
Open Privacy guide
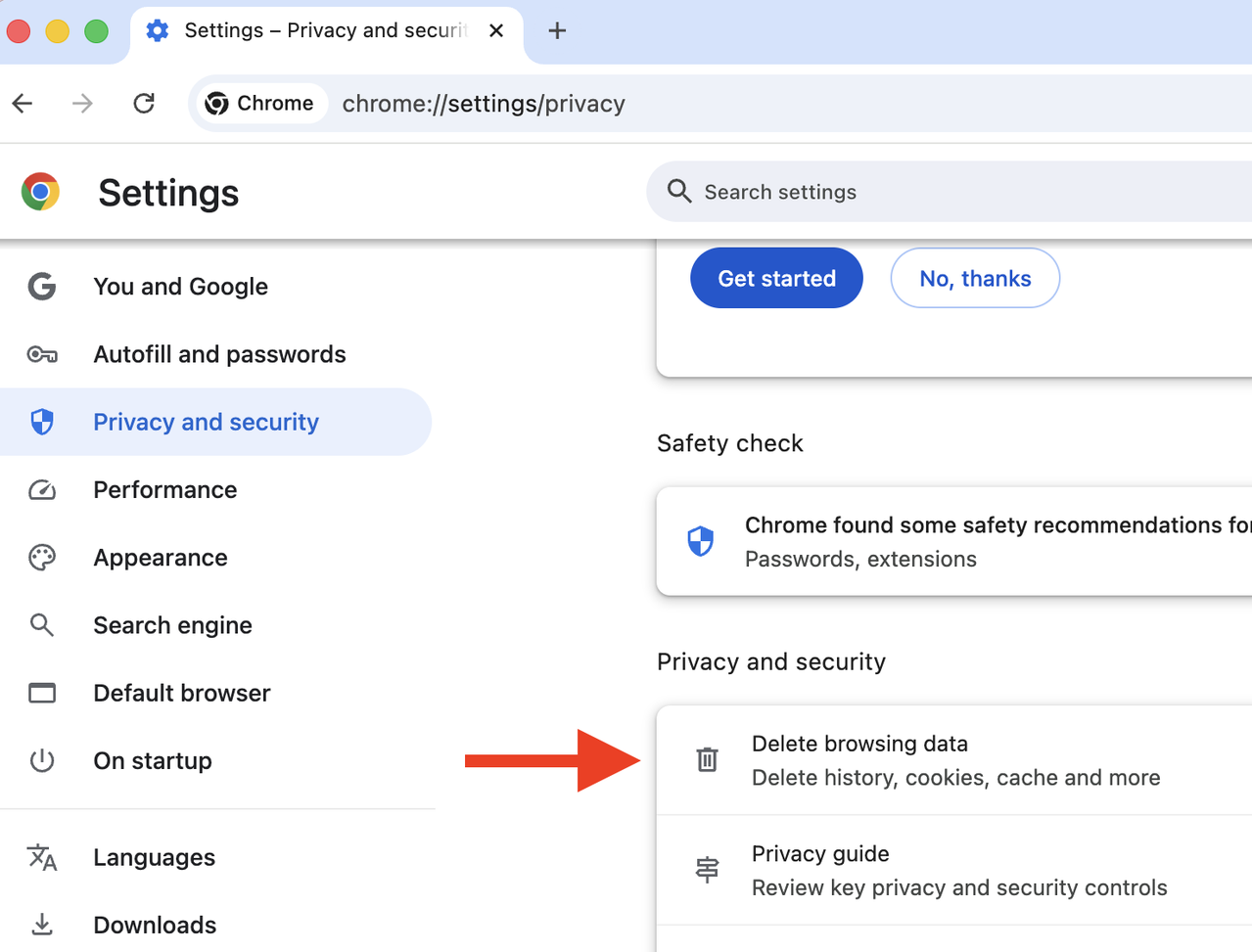pos(954,870)
